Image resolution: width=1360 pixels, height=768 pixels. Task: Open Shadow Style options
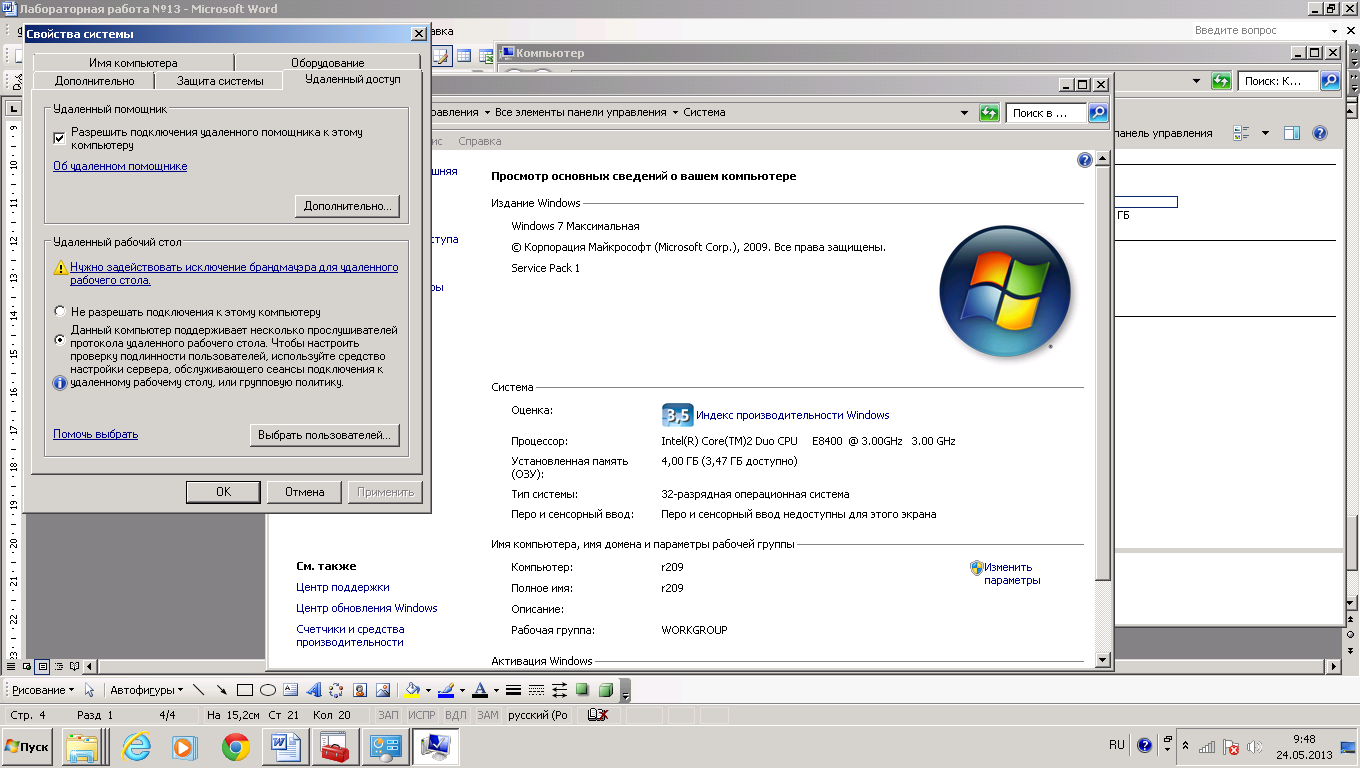(x=582, y=690)
